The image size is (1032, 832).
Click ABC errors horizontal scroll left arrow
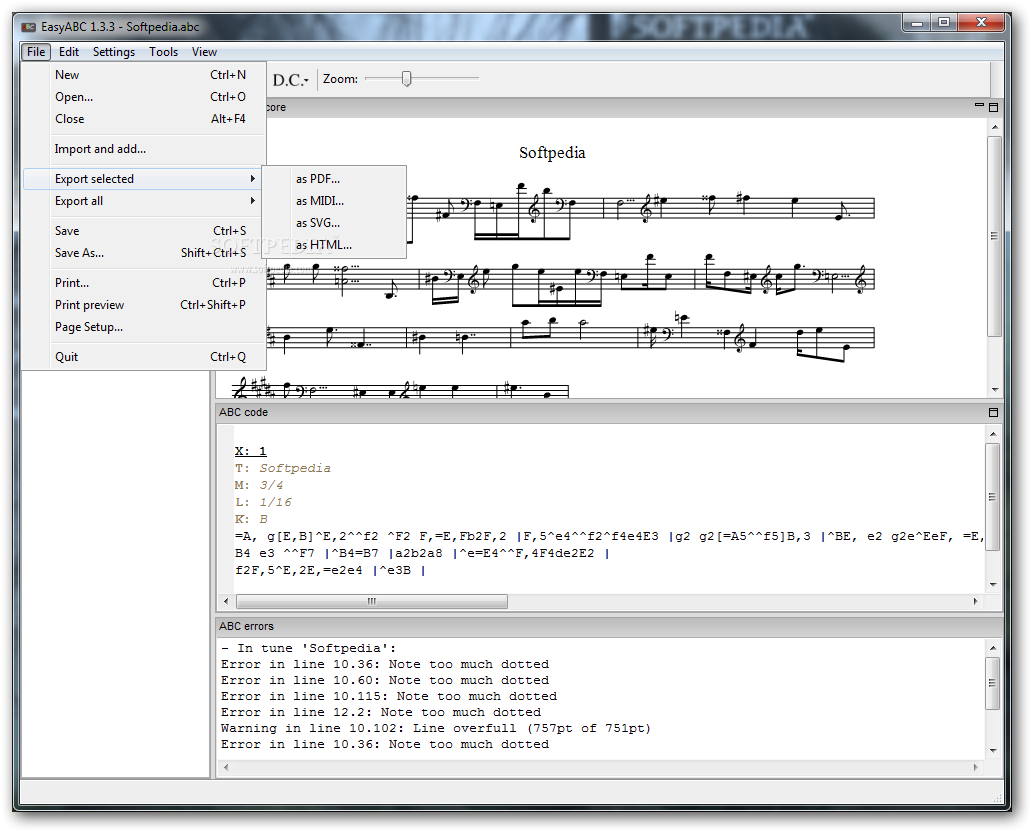tap(226, 767)
